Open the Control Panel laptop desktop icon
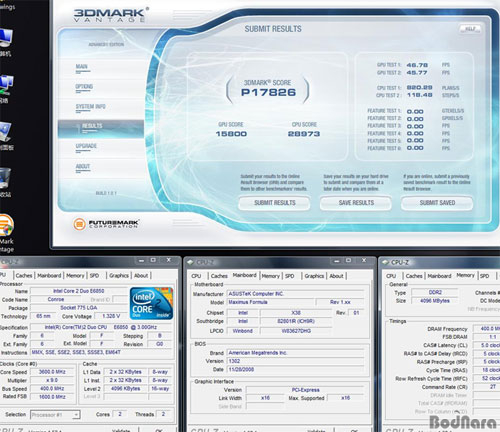The width and height of the screenshot is (500, 432). point(5,131)
